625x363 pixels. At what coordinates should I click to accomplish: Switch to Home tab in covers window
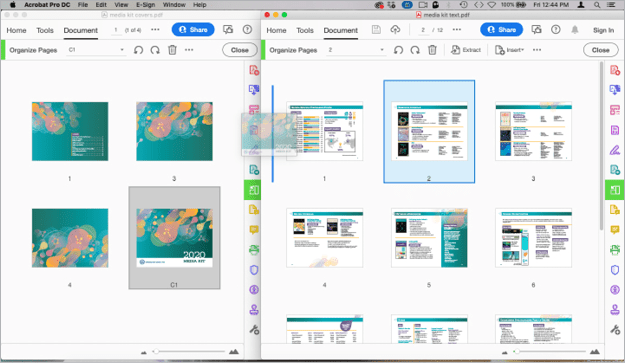point(16,30)
